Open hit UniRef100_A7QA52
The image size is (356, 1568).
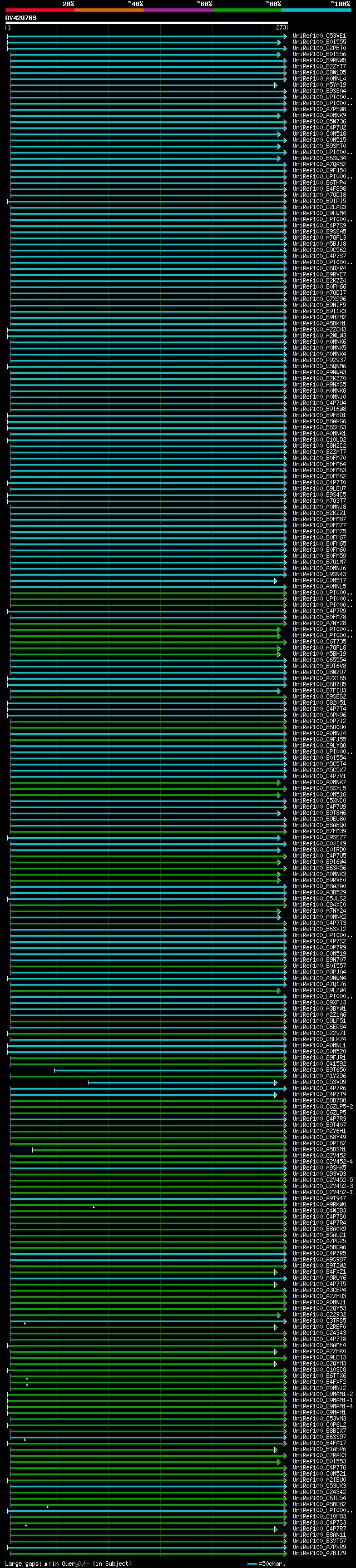coord(319,164)
